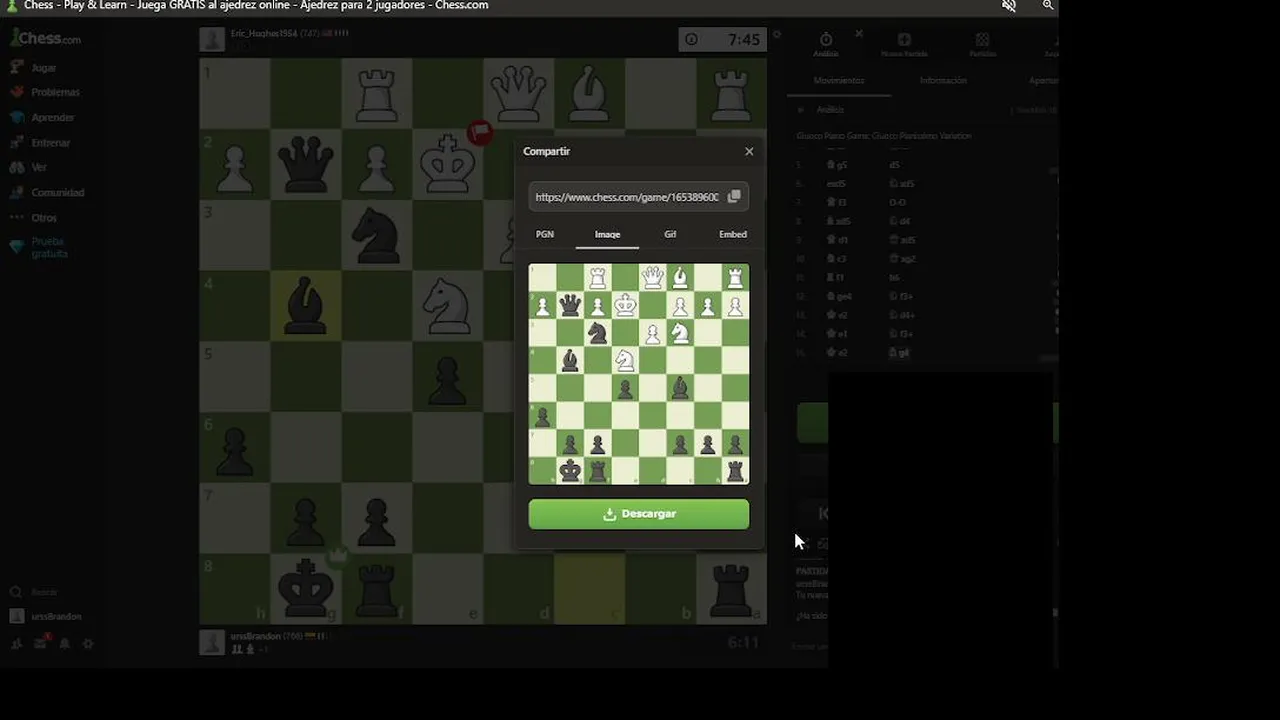Open the notifications bell icon
Screen dimensions: 1280x720
(64, 644)
